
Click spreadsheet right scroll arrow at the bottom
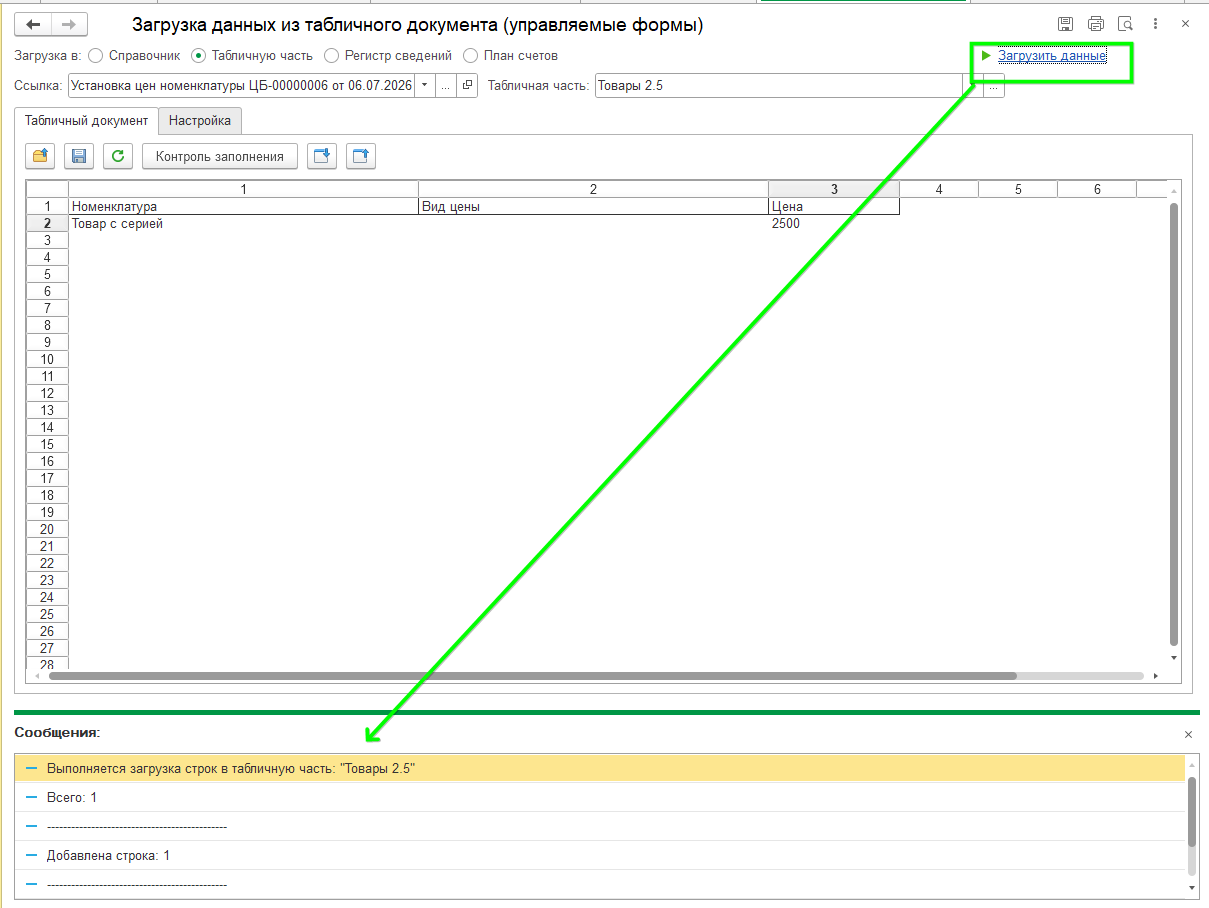click(x=1155, y=676)
